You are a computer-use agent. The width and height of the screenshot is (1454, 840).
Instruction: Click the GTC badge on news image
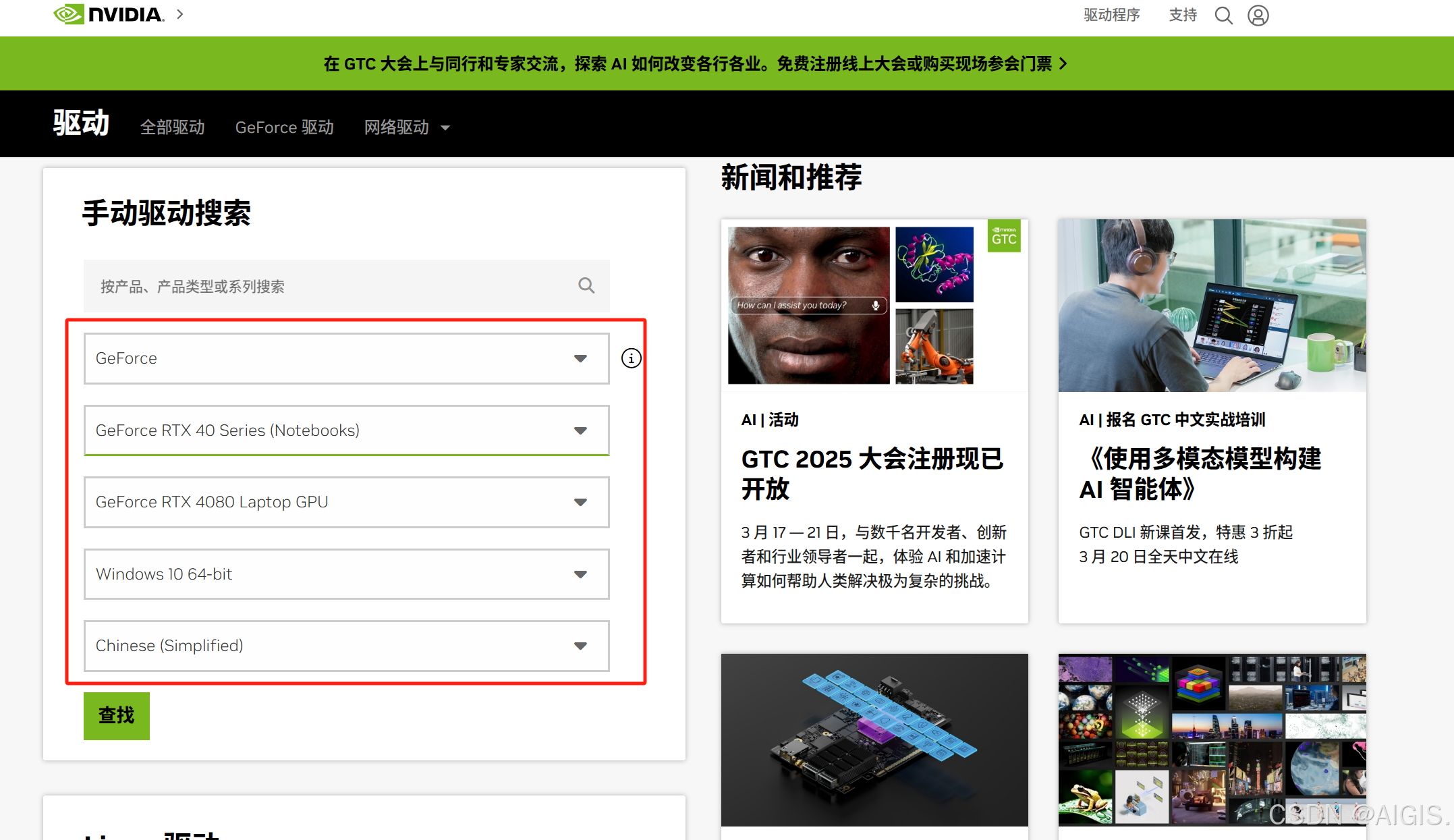(x=1003, y=236)
